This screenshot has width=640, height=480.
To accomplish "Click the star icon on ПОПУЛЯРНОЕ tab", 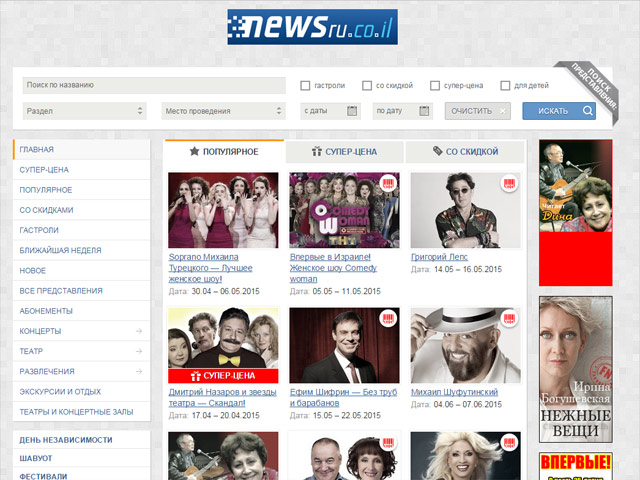I will pos(194,151).
